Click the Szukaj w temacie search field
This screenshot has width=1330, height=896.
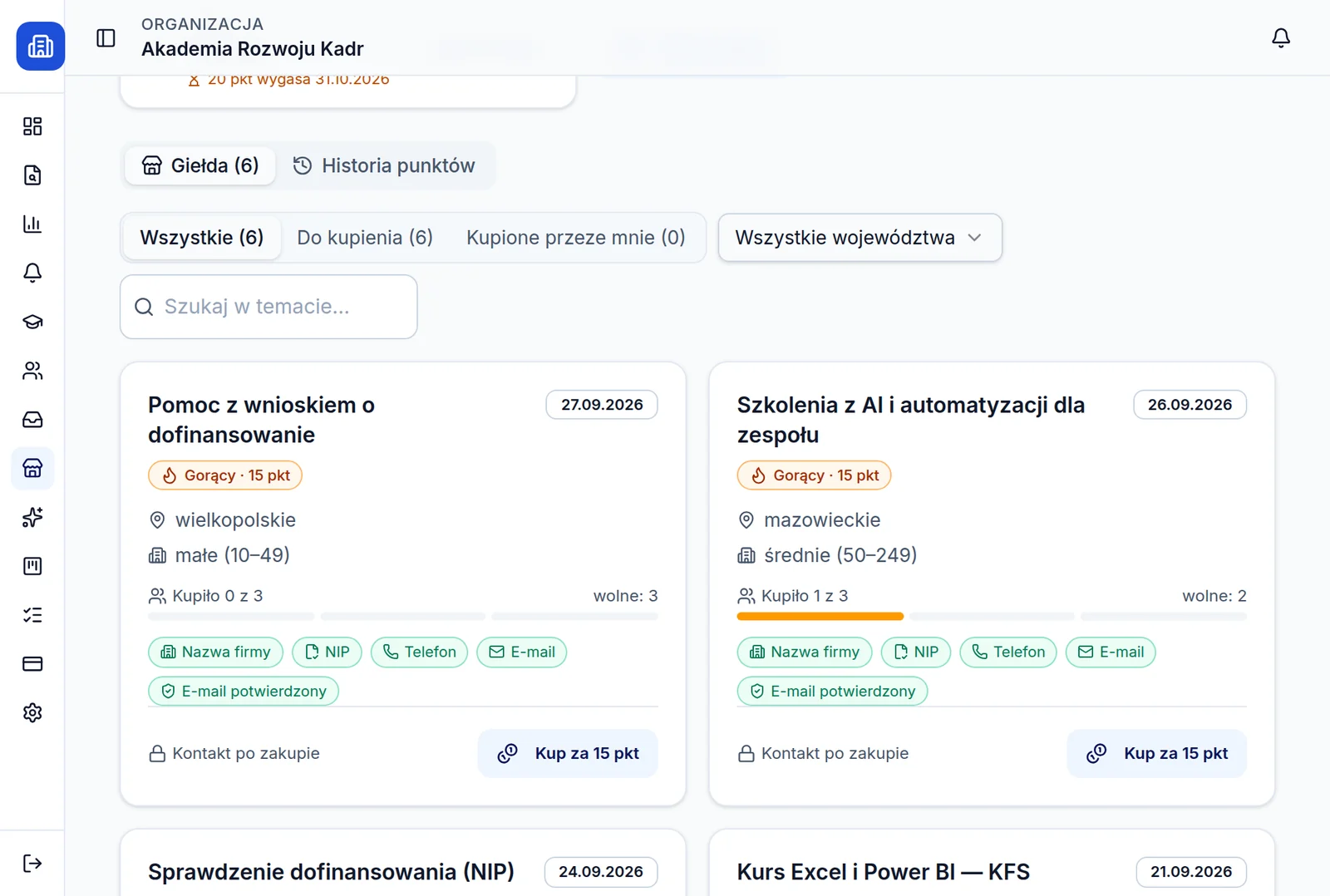[x=268, y=307]
